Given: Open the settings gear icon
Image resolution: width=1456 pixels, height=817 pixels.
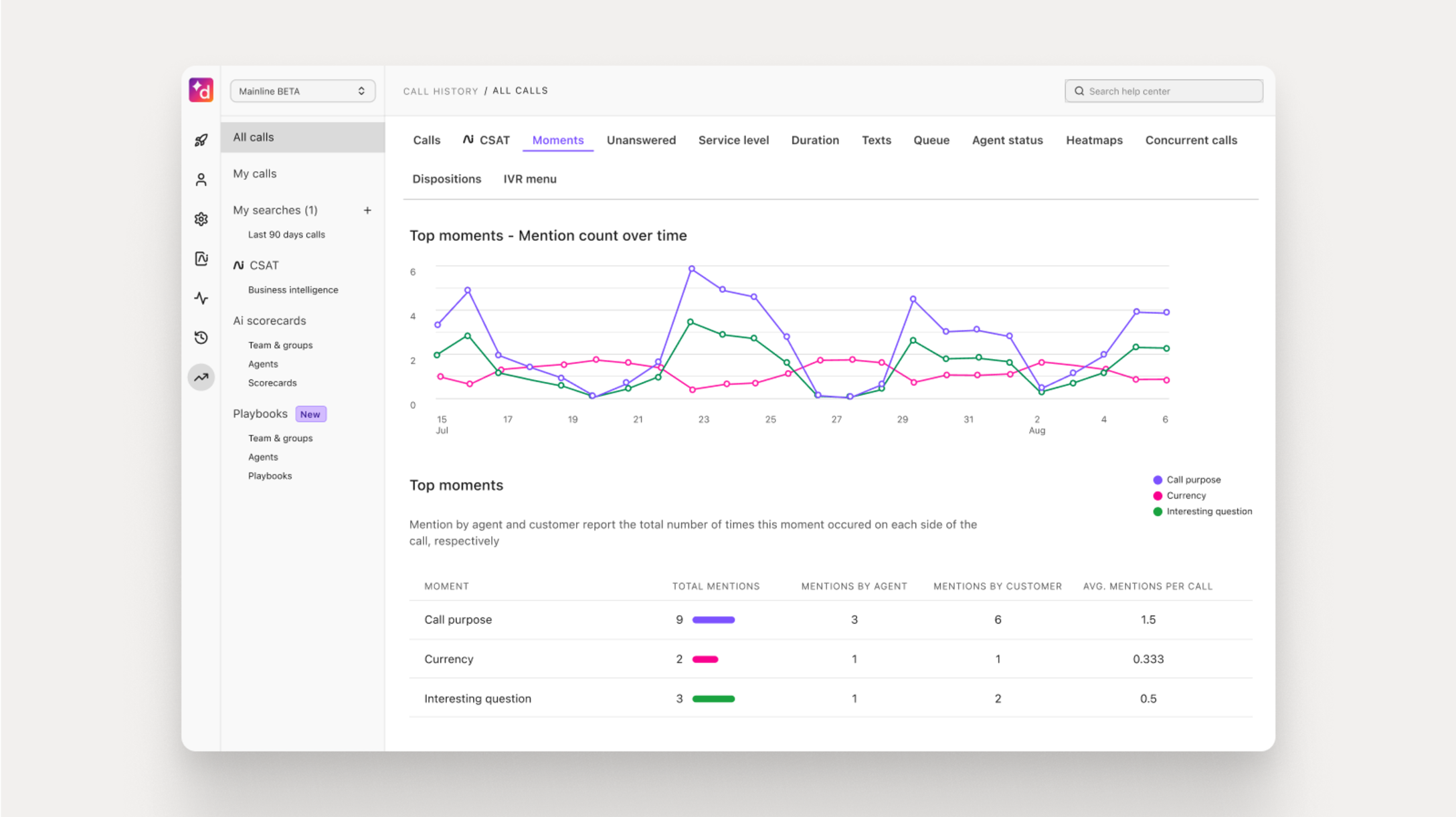Looking at the screenshot, I should tap(201, 219).
